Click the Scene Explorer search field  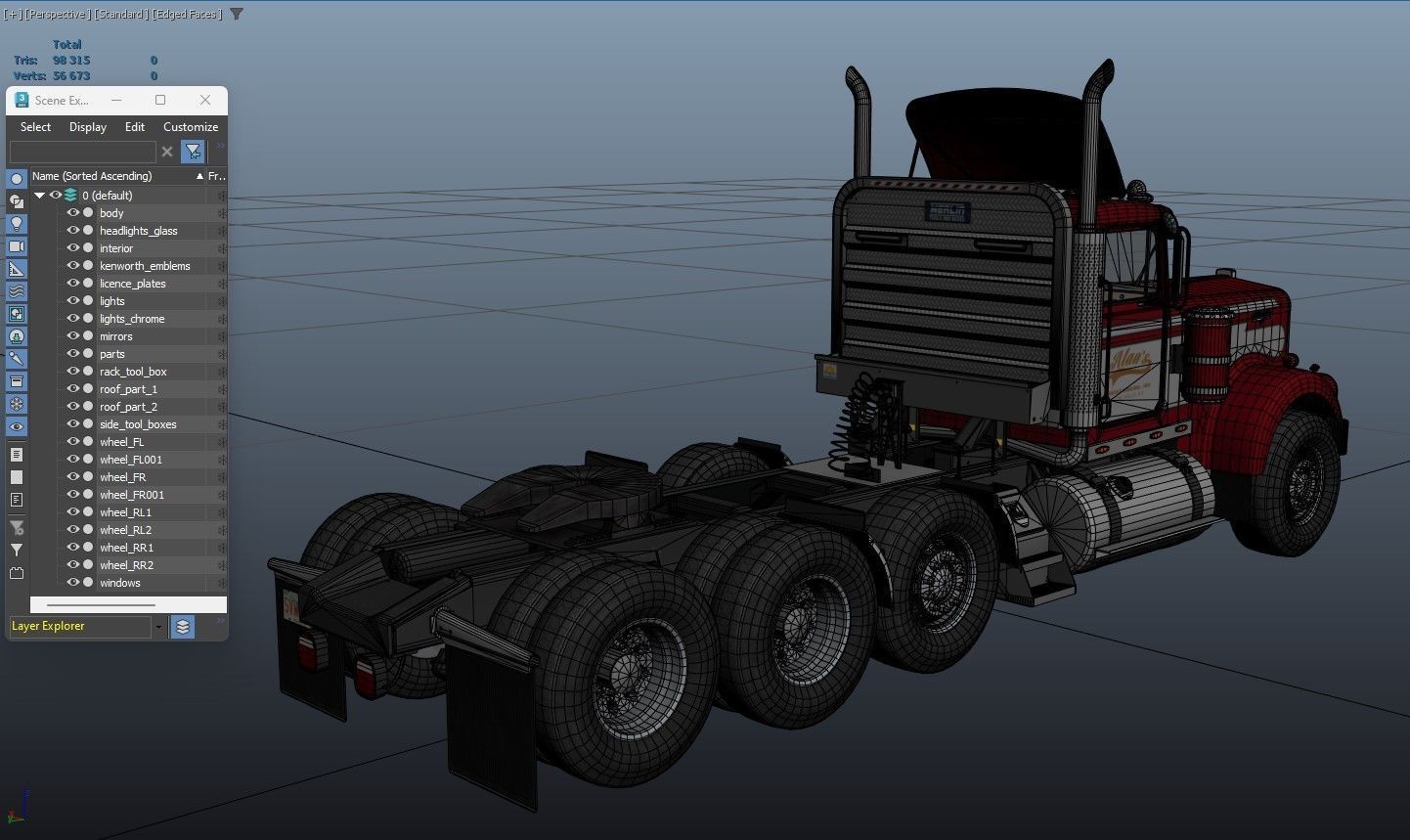[82, 152]
